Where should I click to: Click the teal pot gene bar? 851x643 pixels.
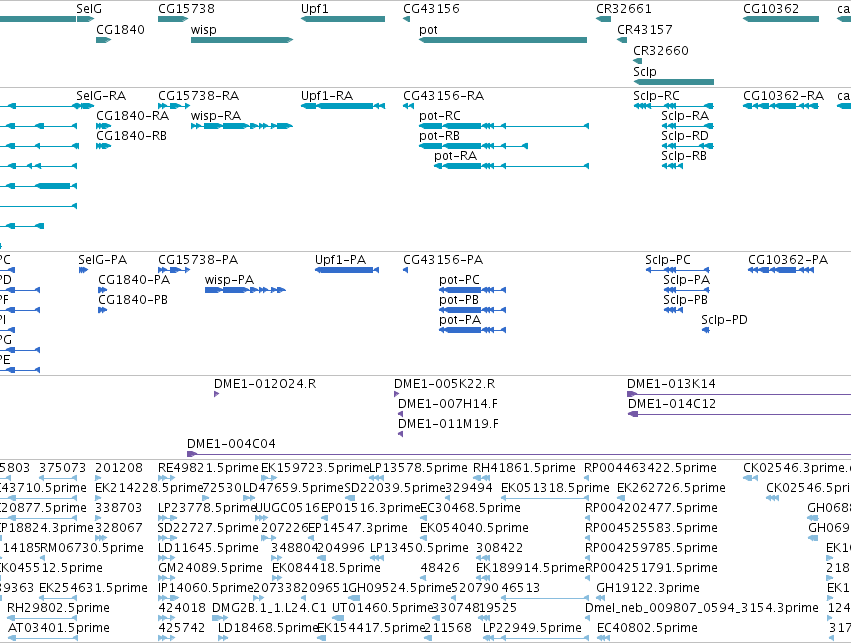pos(503,40)
